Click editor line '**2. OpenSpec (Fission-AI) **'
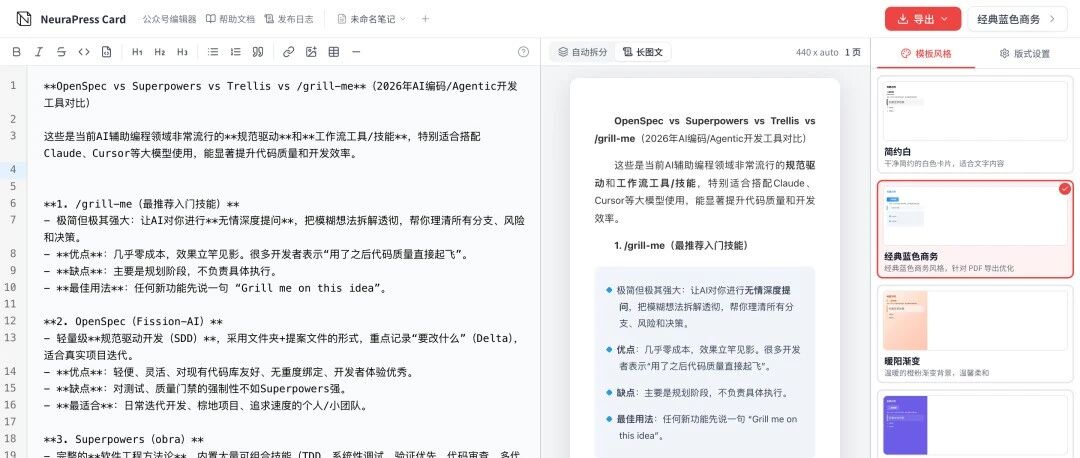 coord(133,321)
